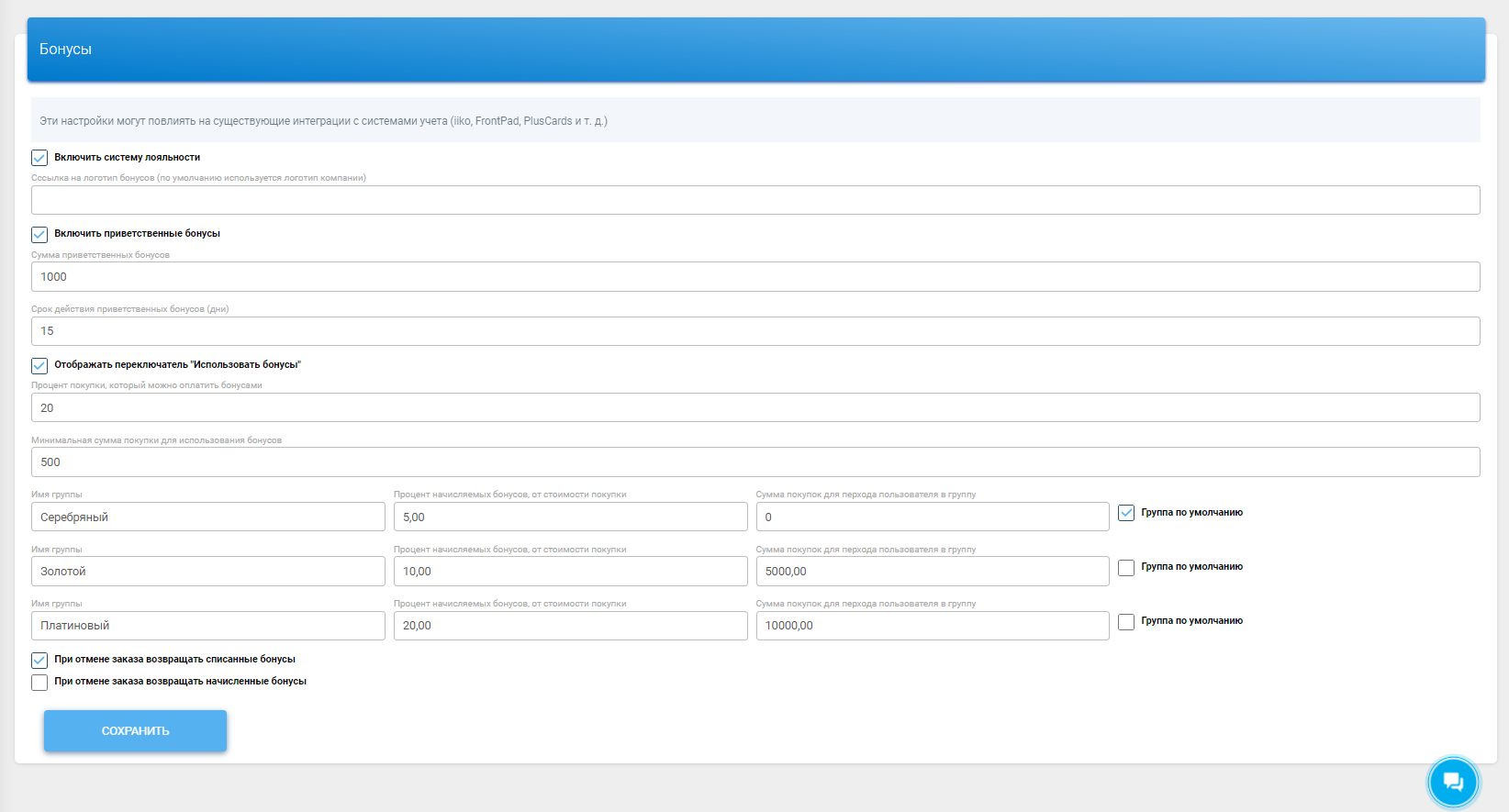This screenshot has width=1509, height=812.
Task: Toggle the "Использовать бонусы" switch display checkbox
Action: tap(39, 365)
